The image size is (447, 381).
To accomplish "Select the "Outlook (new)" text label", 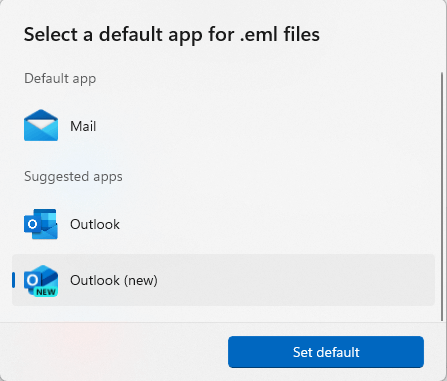I will [114, 280].
